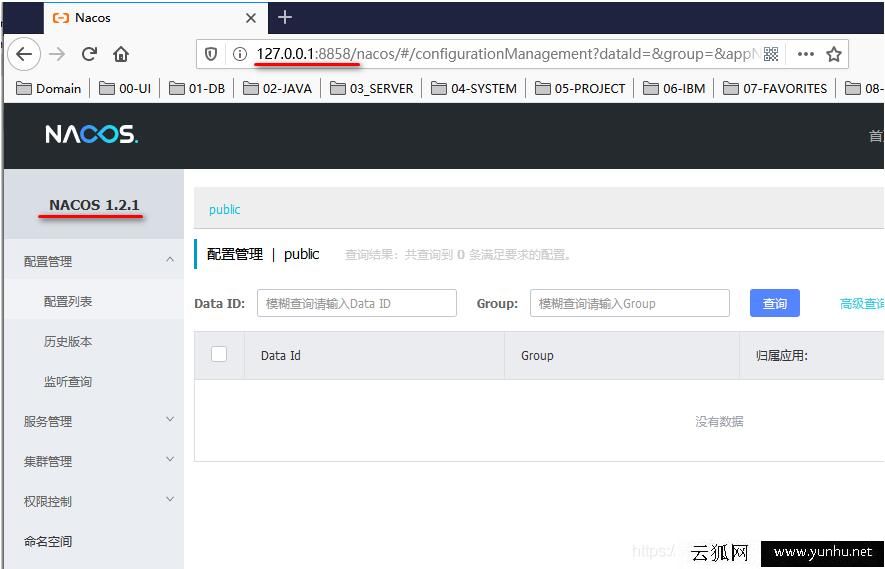Select the public namespace link
Image resolution: width=885 pixels, height=569 pixels.
coord(224,209)
